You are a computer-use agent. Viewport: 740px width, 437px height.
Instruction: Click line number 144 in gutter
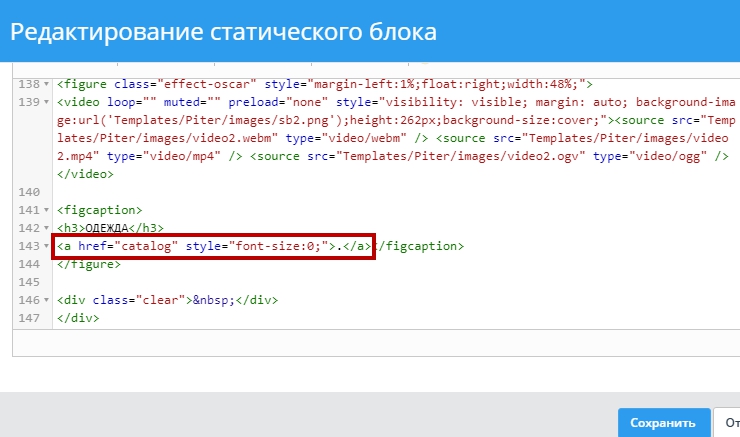29,264
